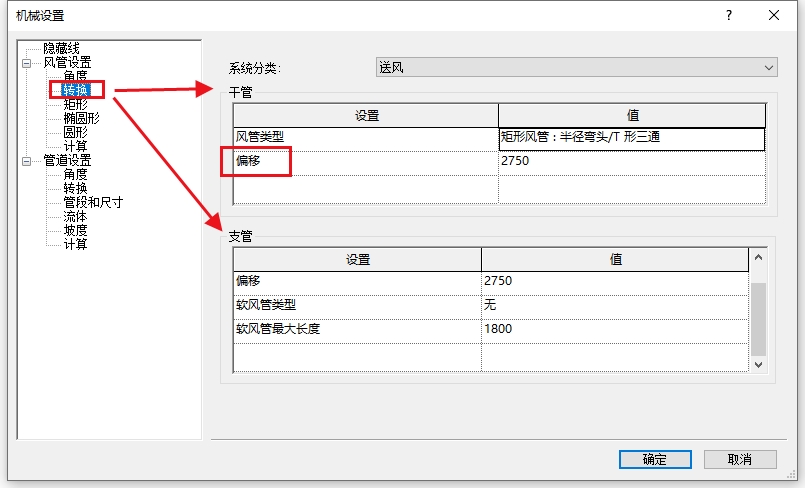Select 转换 under 管道设置
This screenshot has height=488, width=805.
(x=75, y=188)
